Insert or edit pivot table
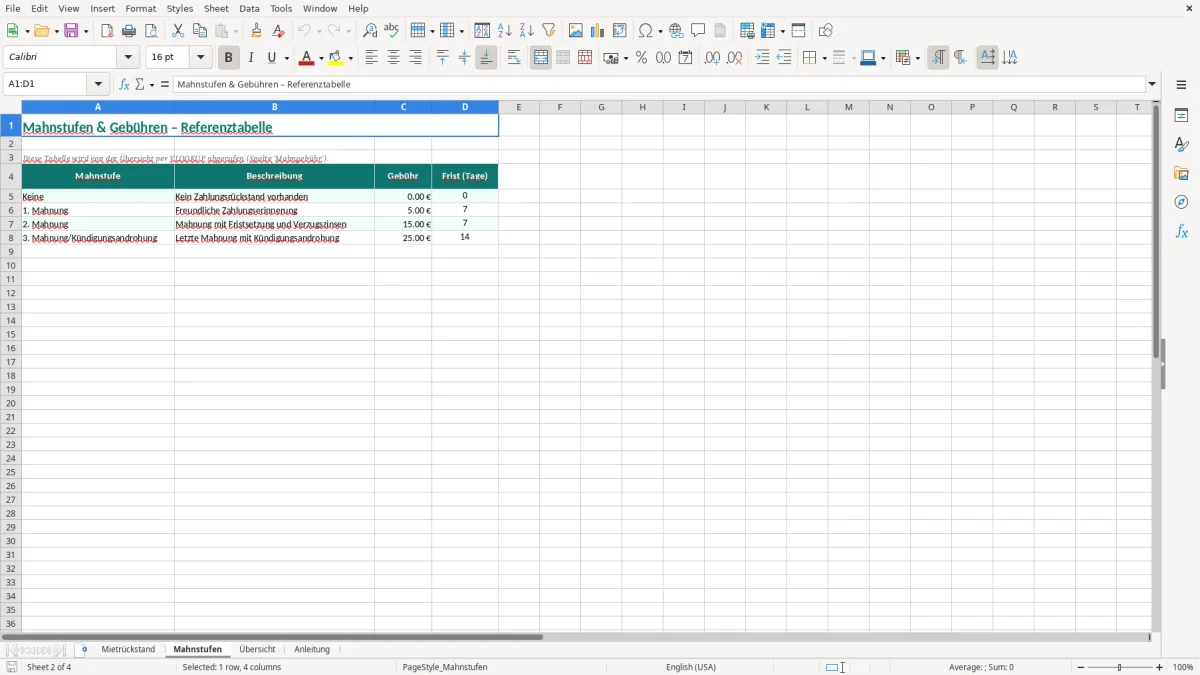The height and width of the screenshot is (675, 1200). click(x=619, y=31)
